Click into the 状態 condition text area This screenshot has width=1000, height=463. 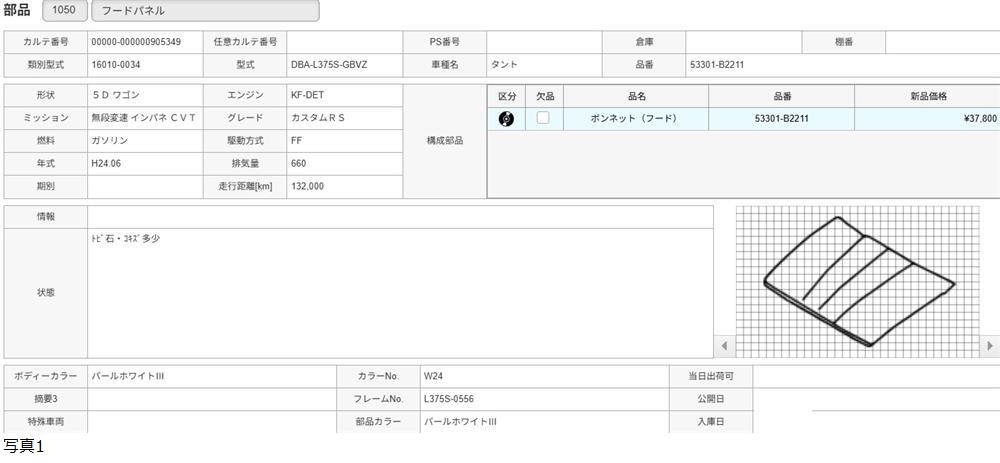tap(400, 293)
